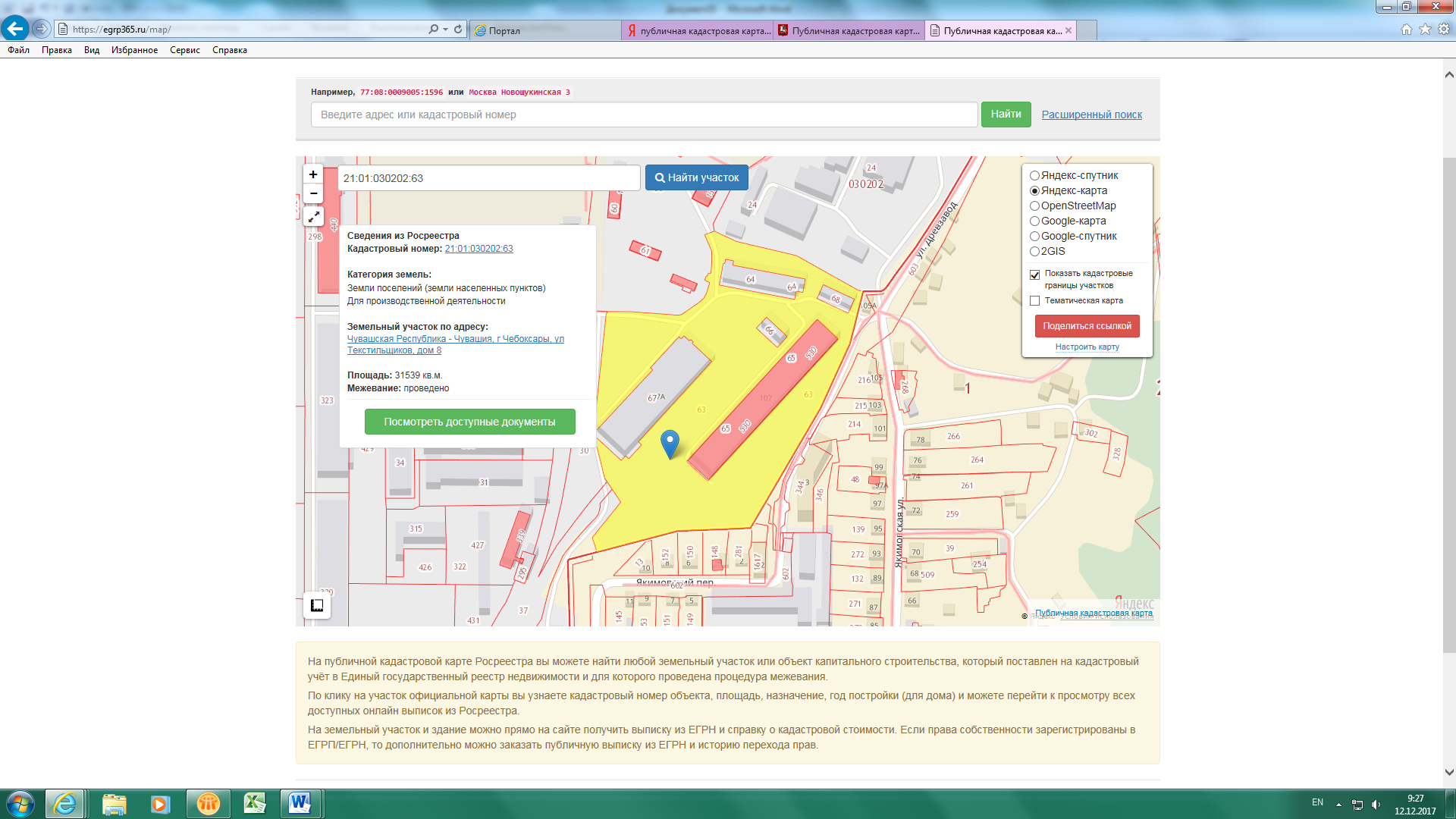Open the Избранное menu
Screen dimensions: 1456x819
134,50
